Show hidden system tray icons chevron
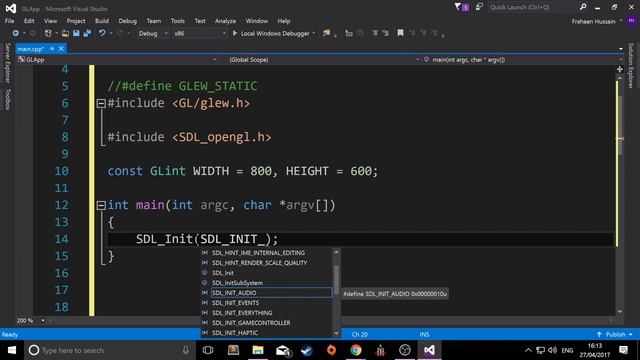The height and width of the screenshot is (360, 640). [x=528, y=350]
